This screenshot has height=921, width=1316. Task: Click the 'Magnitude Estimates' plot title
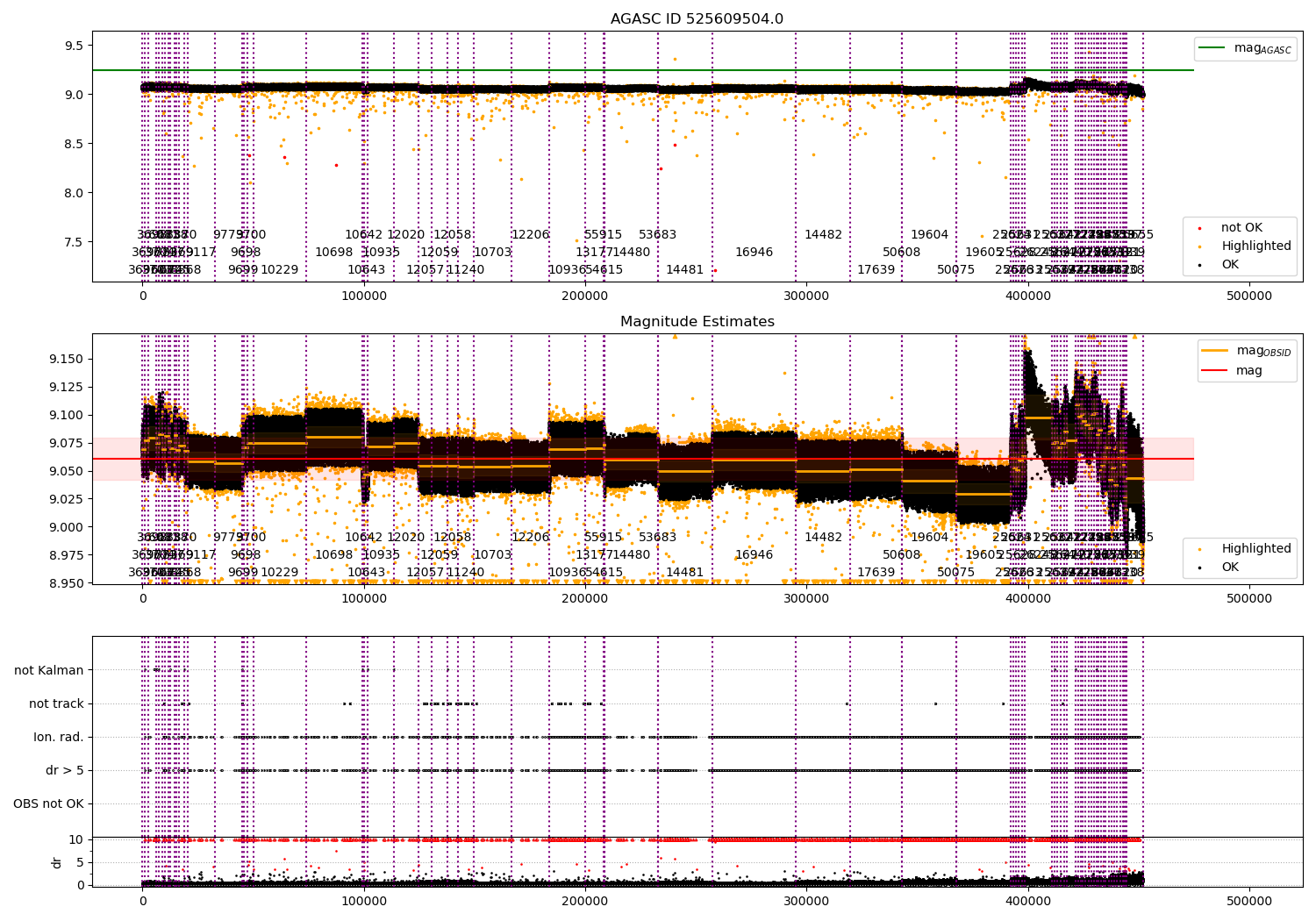697,322
